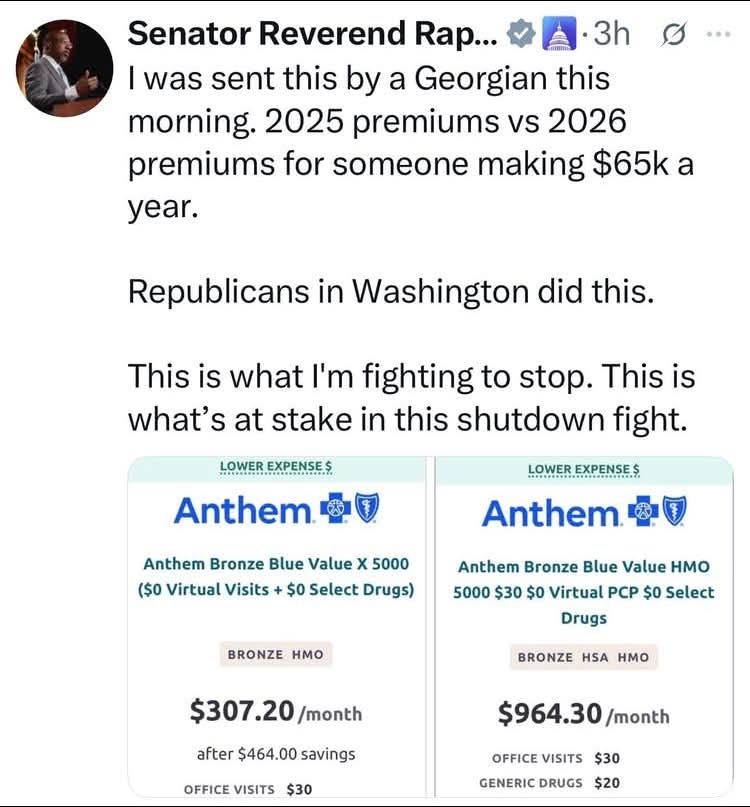Click the $307.20/month price
Image resolution: width=750 pixels, height=807 pixels.
point(276,712)
